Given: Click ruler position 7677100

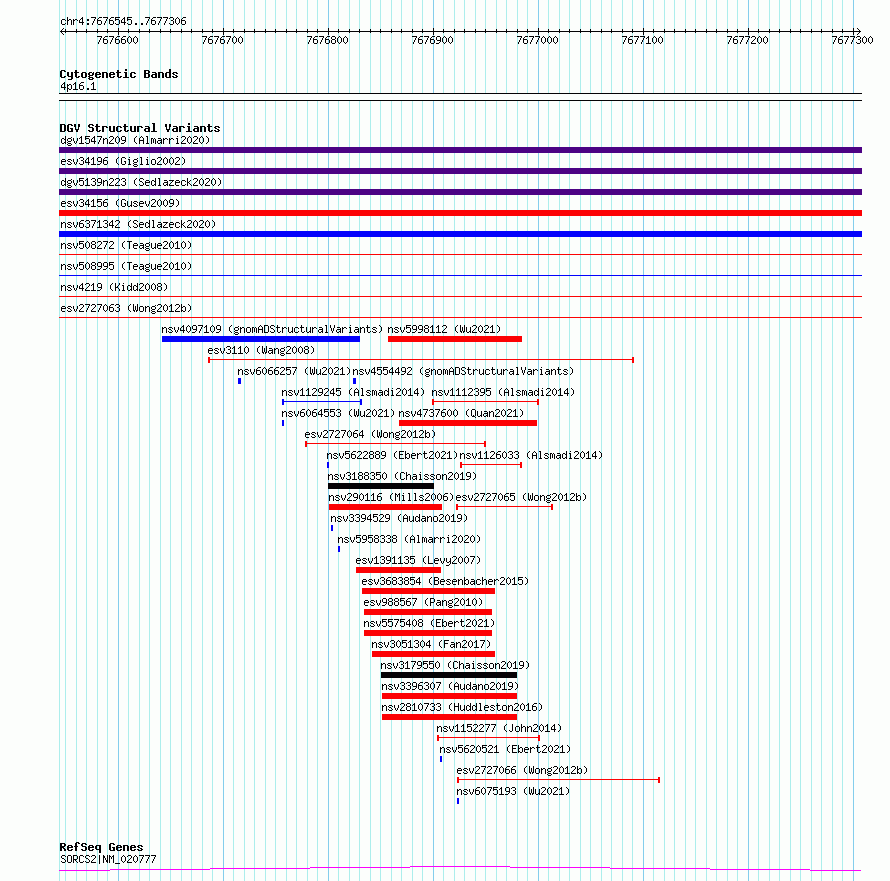Looking at the screenshot, I should [643, 40].
